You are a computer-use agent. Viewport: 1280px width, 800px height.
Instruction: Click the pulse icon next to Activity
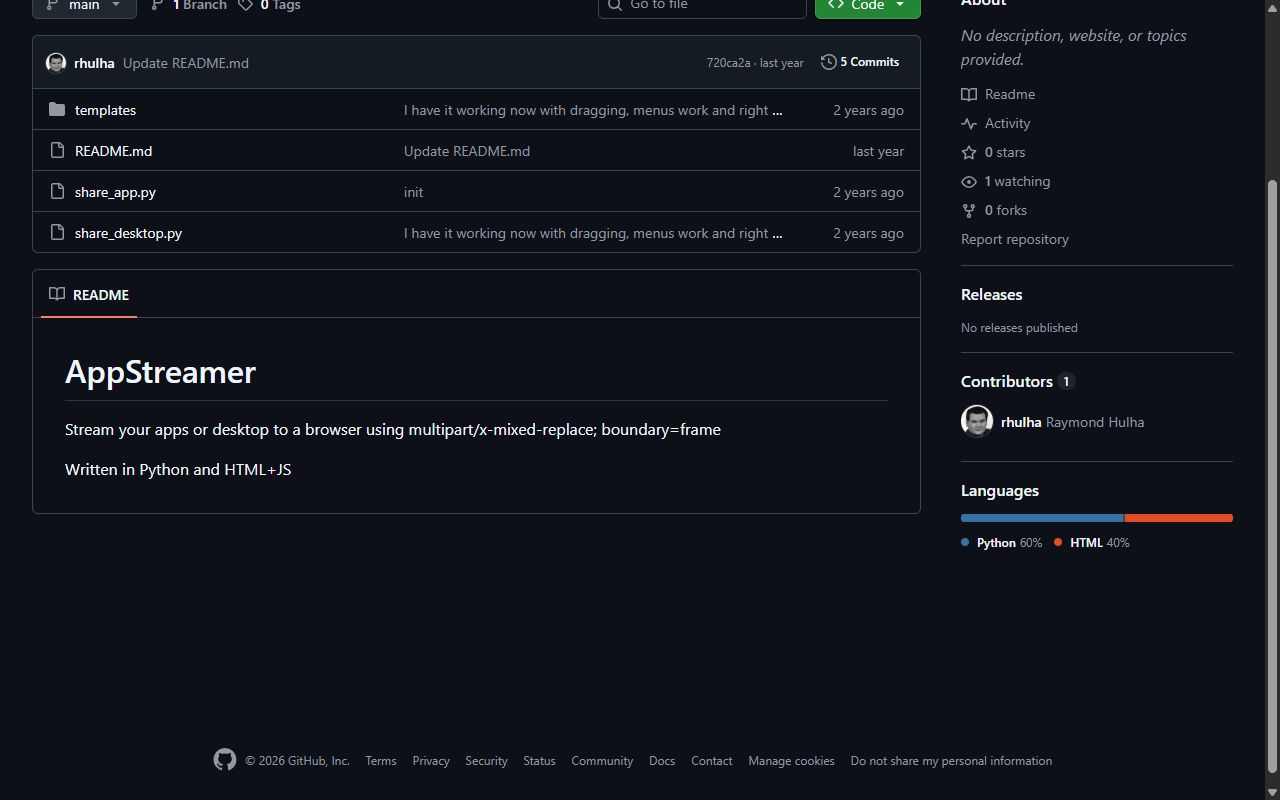pyautogui.click(x=969, y=123)
